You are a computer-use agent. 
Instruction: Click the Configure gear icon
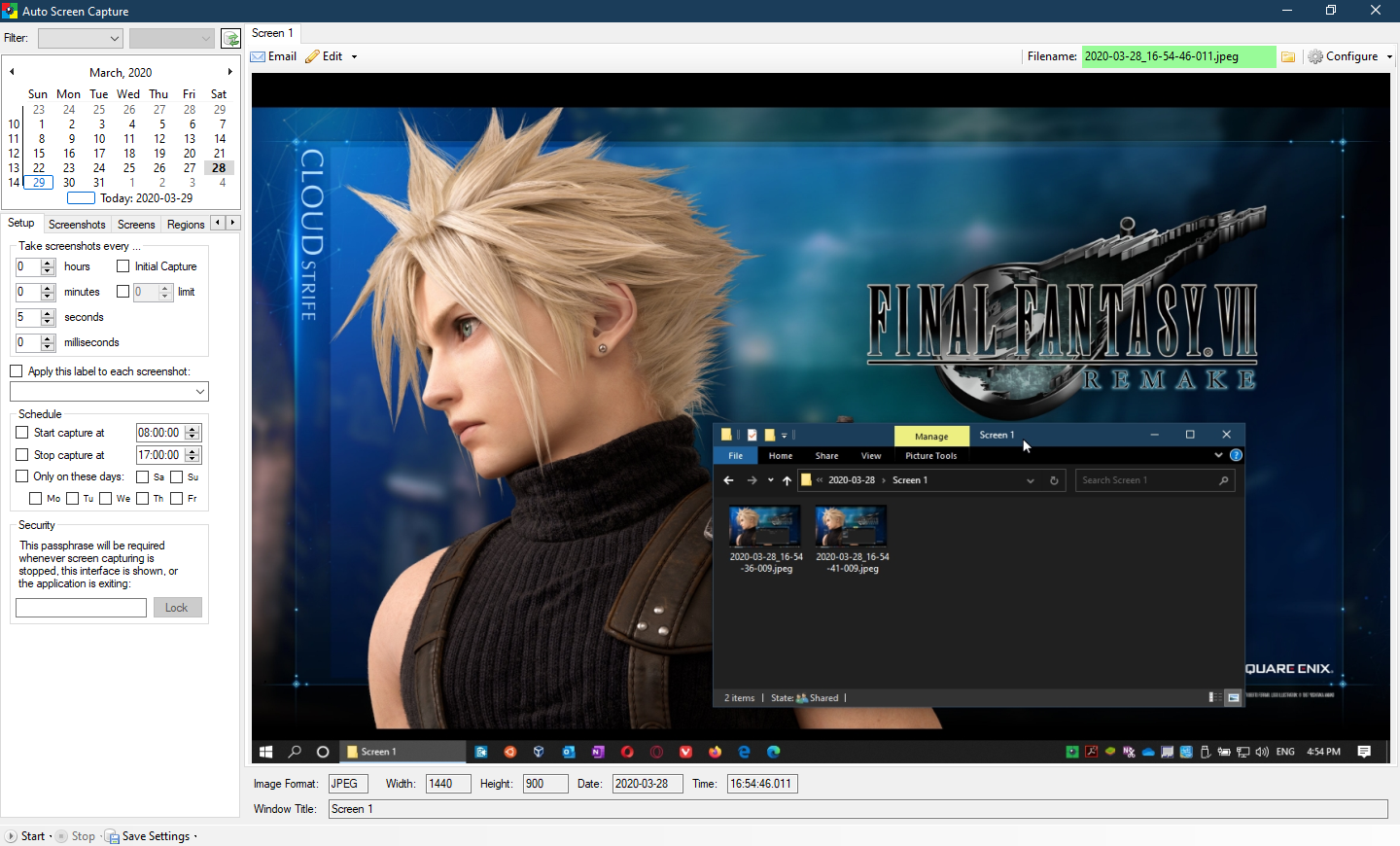tap(1315, 56)
